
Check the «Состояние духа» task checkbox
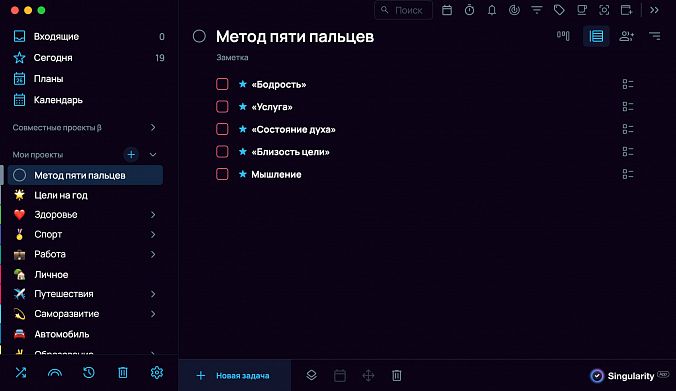(222, 129)
